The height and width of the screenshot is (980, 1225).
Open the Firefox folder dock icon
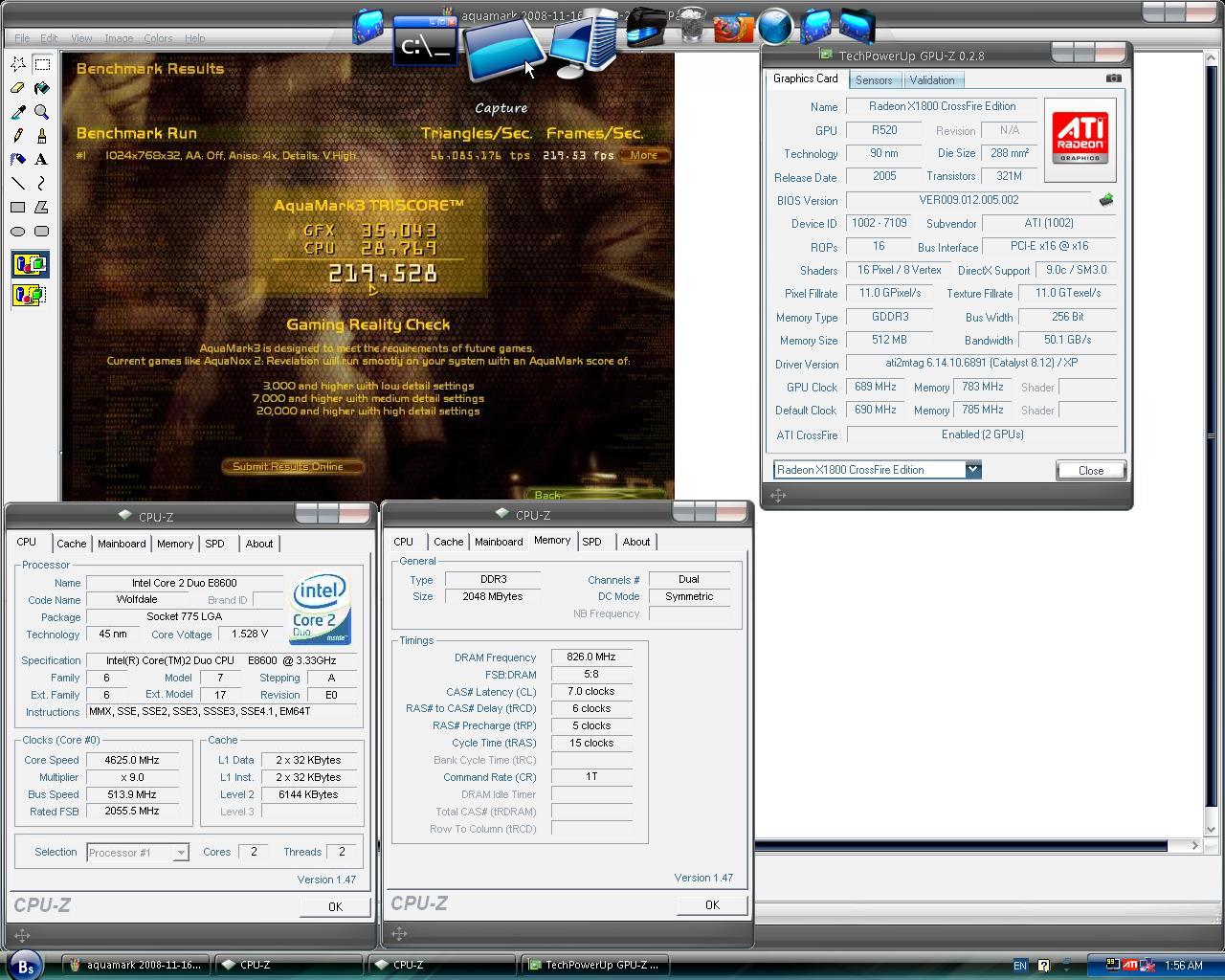tap(734, 28)
